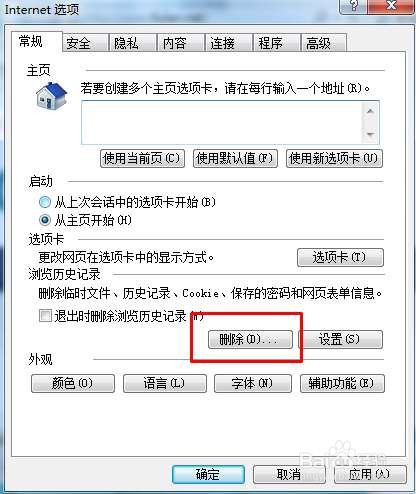
Task: Close the Internet Options dialog
Action: coord(391,6)
